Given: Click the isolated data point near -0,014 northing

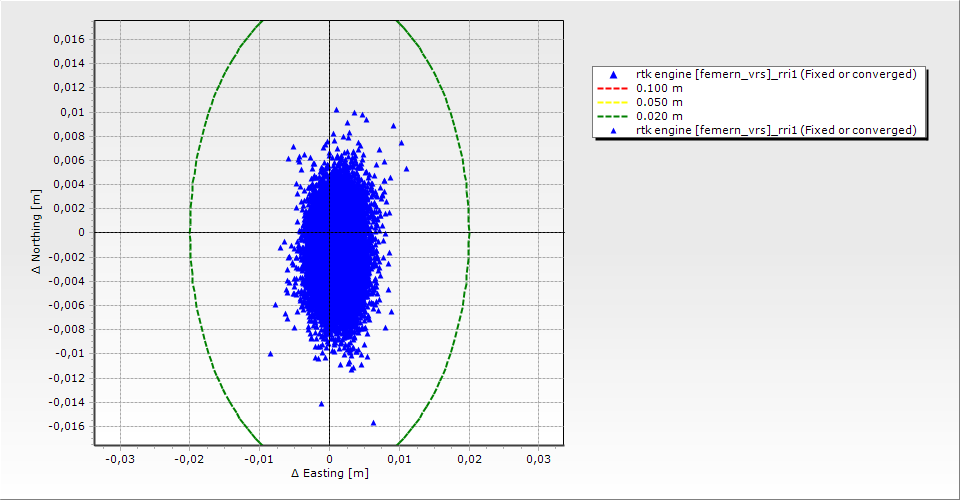Looking at the screenshot, I should click(x=321, y=404).
